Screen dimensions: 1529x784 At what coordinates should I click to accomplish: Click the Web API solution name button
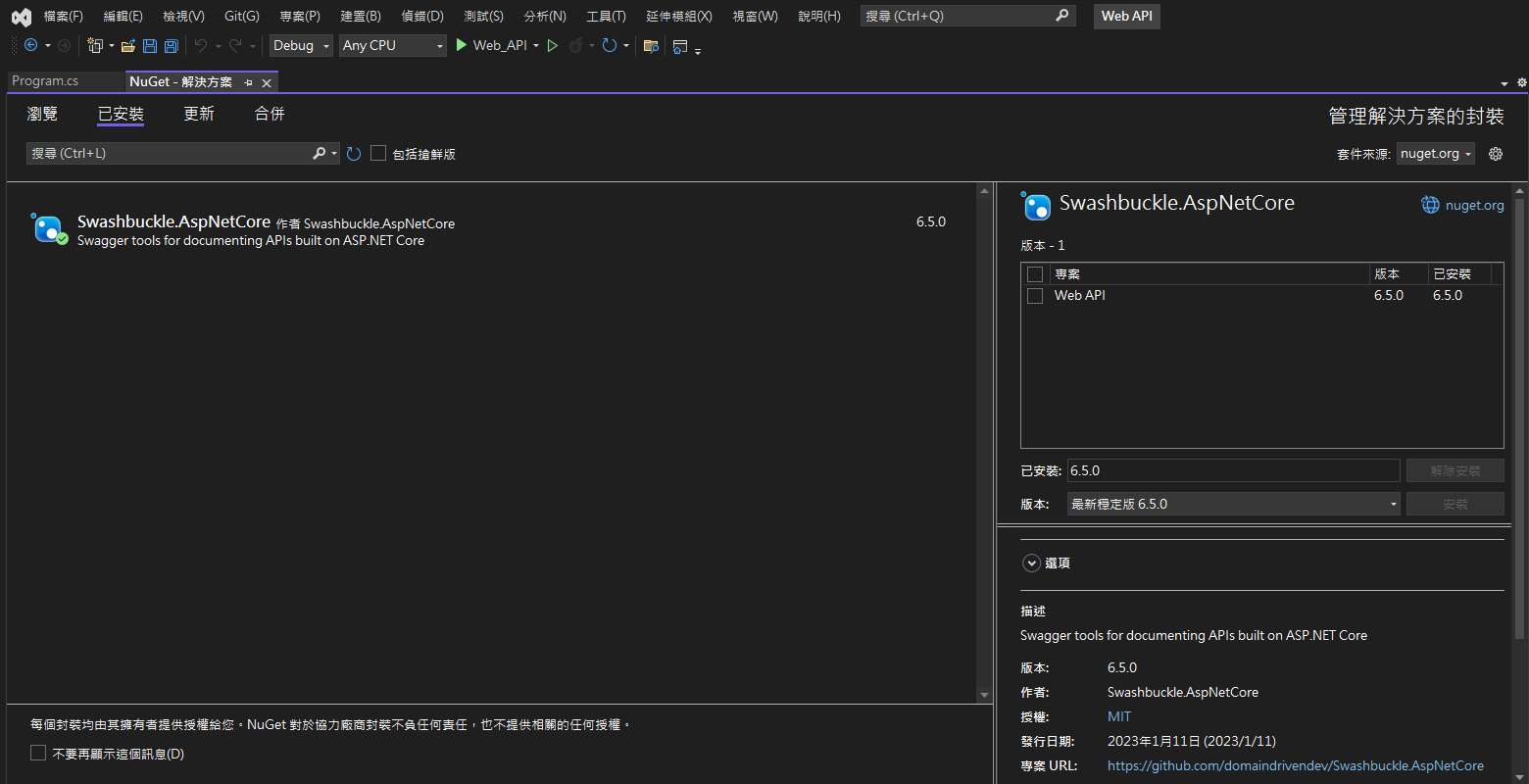pos(1127,16)
